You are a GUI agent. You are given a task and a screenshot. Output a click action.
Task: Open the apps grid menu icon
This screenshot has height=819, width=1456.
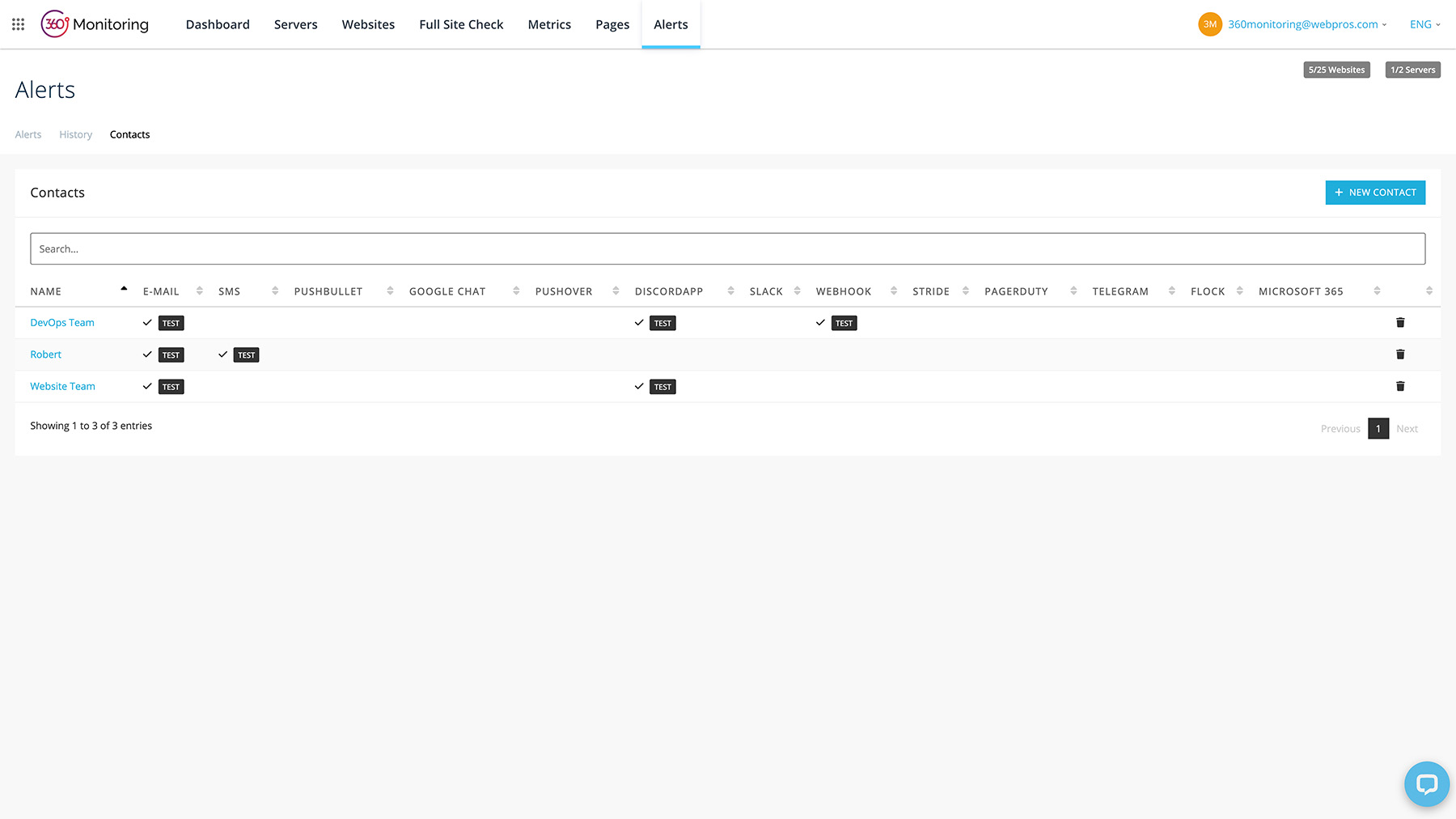(18, 24)
